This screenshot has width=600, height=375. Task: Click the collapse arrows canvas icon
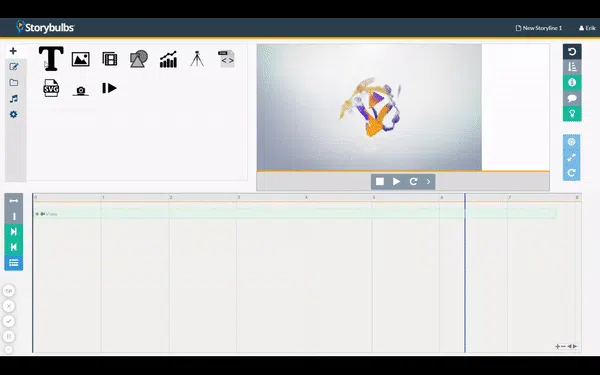click(x=571, y=158)
